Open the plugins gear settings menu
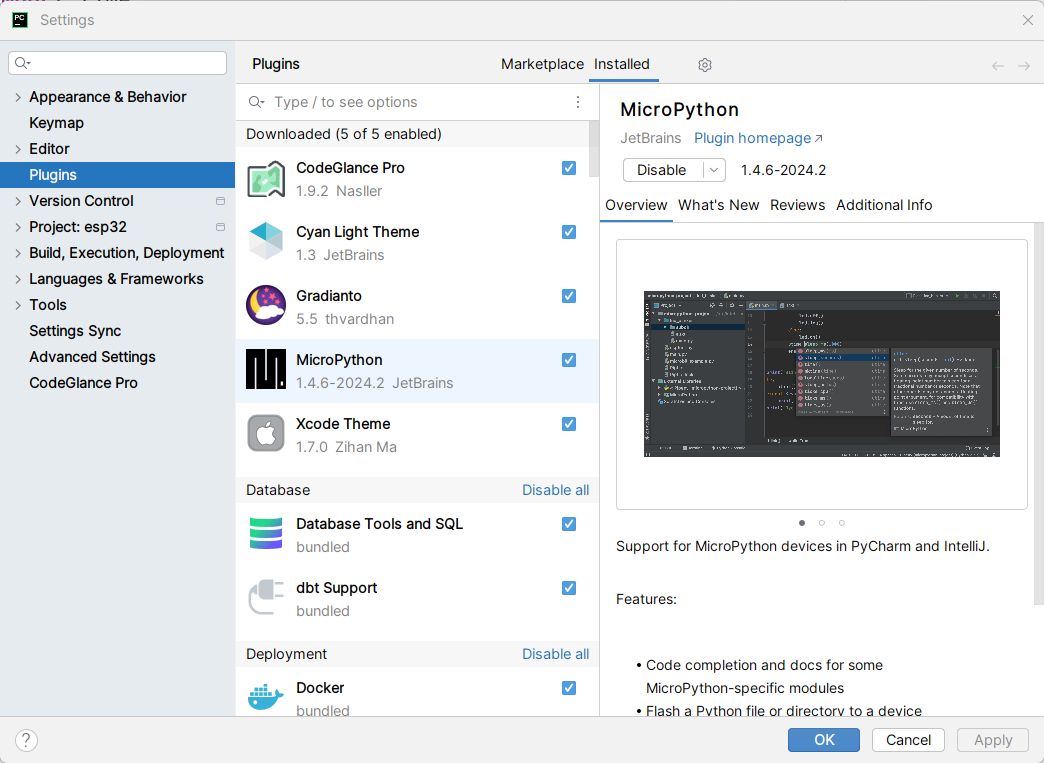The image size is (1044, 763). tap(705, 65)
